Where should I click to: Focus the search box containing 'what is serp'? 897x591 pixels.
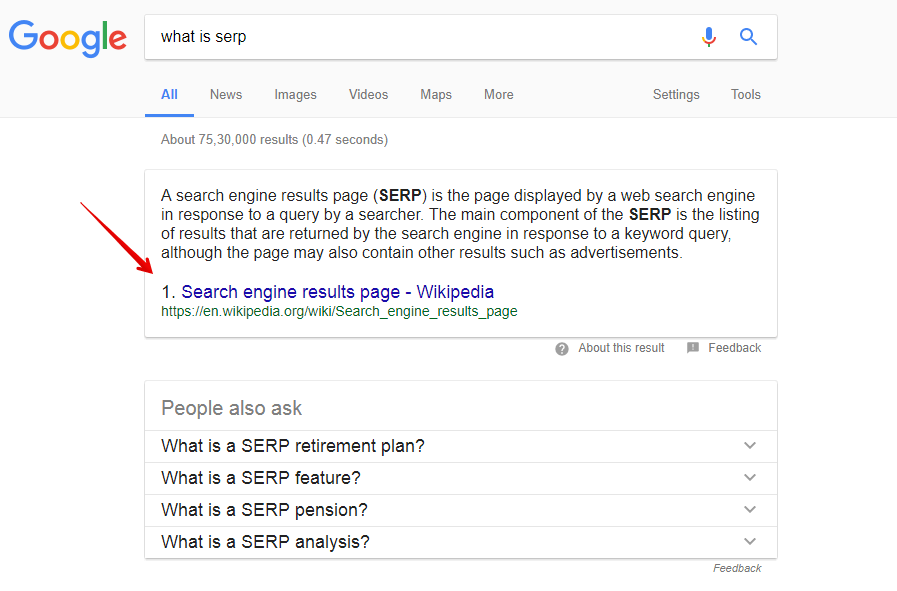461,37
